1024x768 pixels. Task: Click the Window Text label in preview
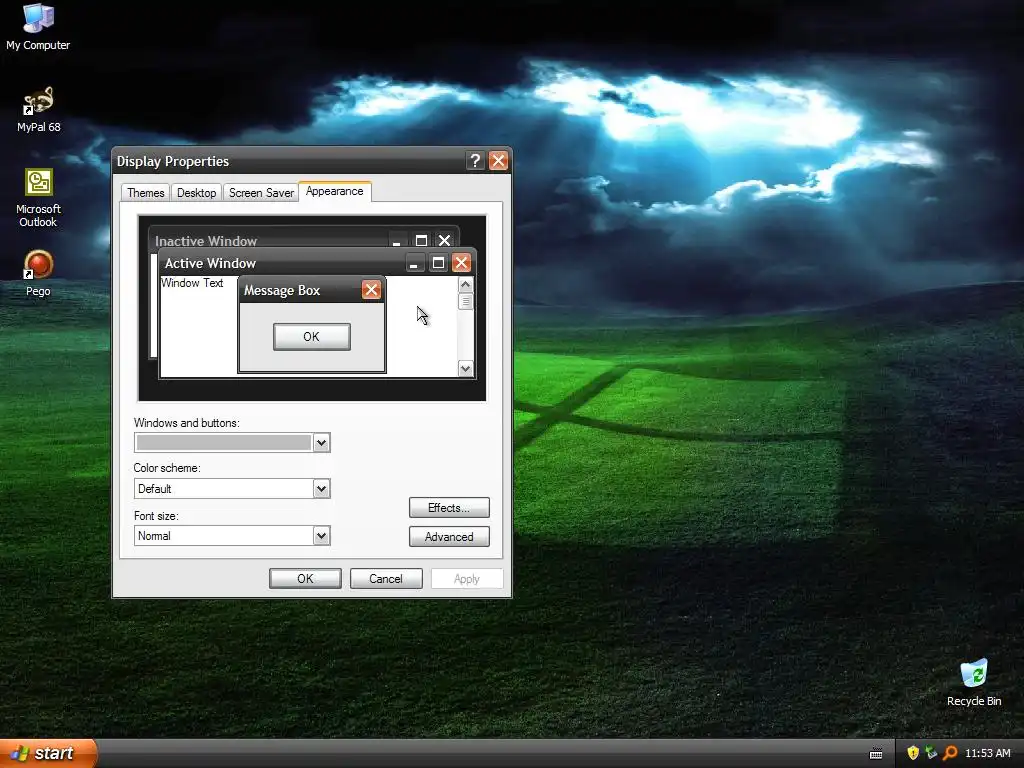click(192, 283)
